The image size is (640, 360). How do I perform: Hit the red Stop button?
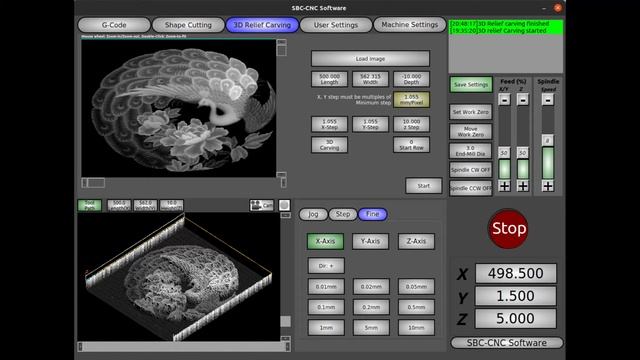tap(508, 229)
